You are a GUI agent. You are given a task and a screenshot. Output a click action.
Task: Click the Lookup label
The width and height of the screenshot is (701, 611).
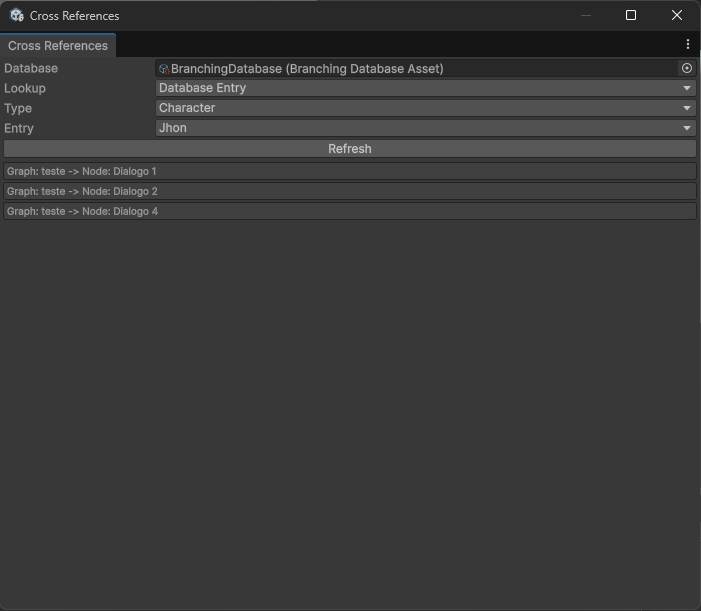(25, 88)
